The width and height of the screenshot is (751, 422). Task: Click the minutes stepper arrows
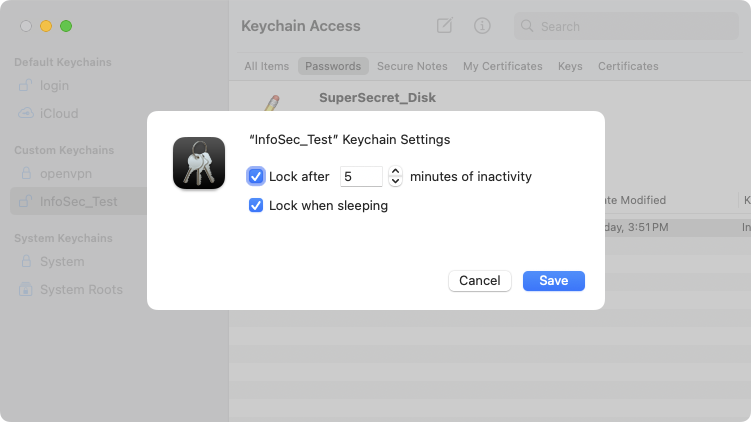tap(395, 177)
